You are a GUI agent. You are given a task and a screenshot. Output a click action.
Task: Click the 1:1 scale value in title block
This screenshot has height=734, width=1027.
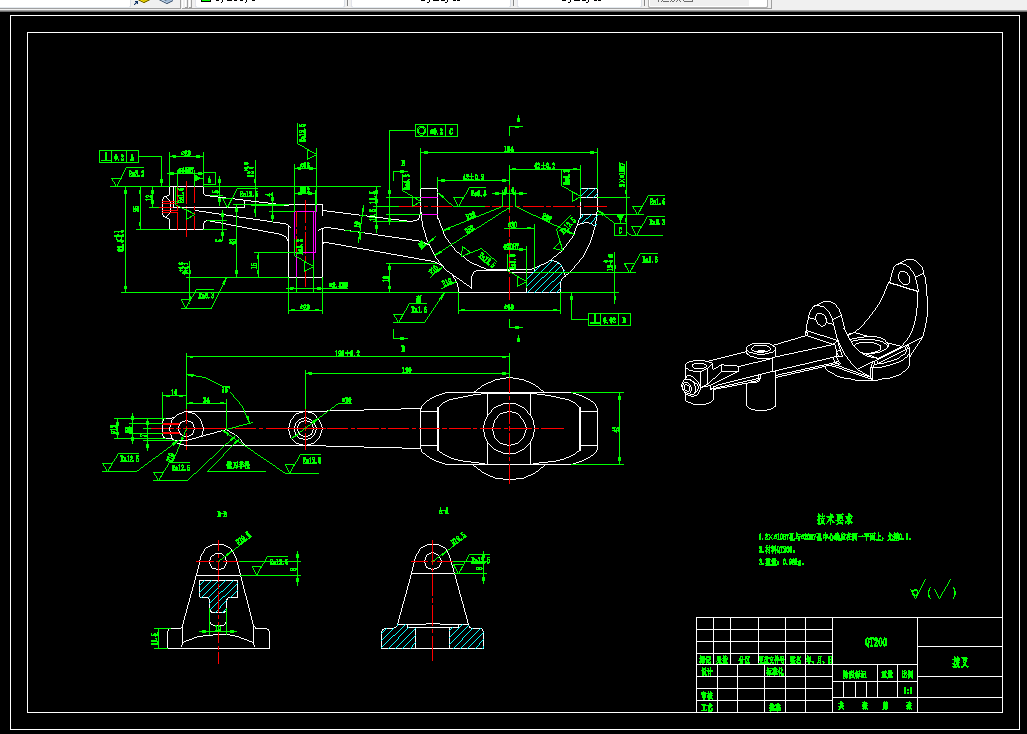click(x=908, y=690)
